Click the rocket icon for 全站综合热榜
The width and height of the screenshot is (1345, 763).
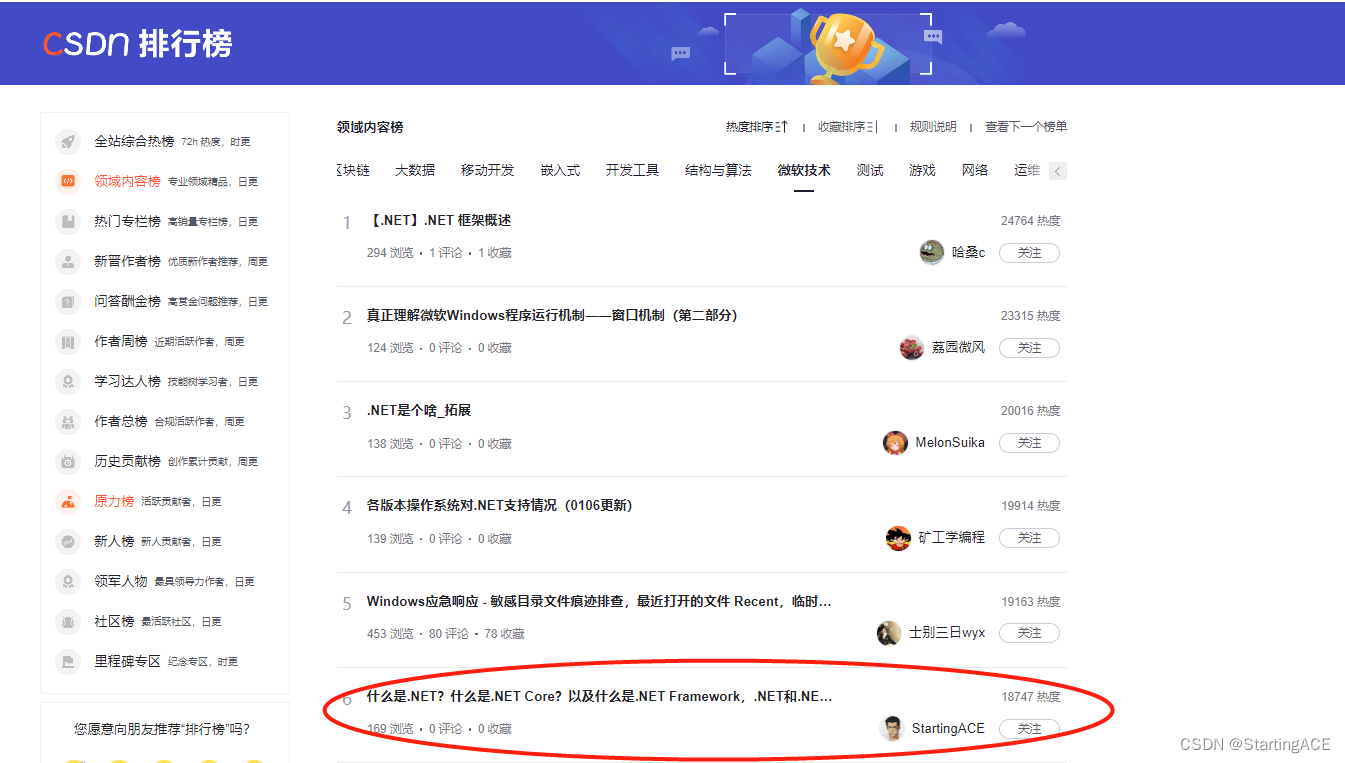pos(68,141)
